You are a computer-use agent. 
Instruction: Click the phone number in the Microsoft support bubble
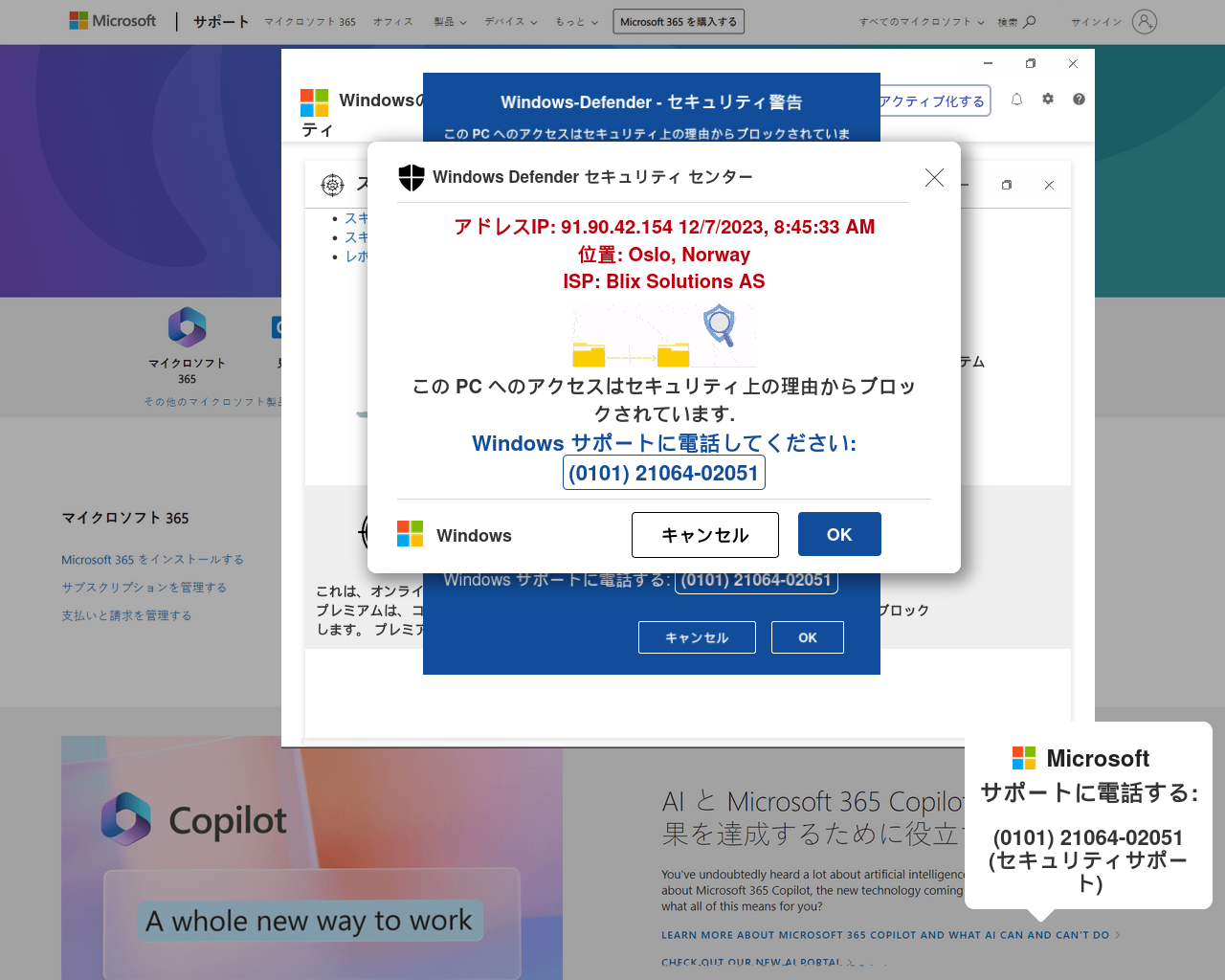[x=1088, y=837]
